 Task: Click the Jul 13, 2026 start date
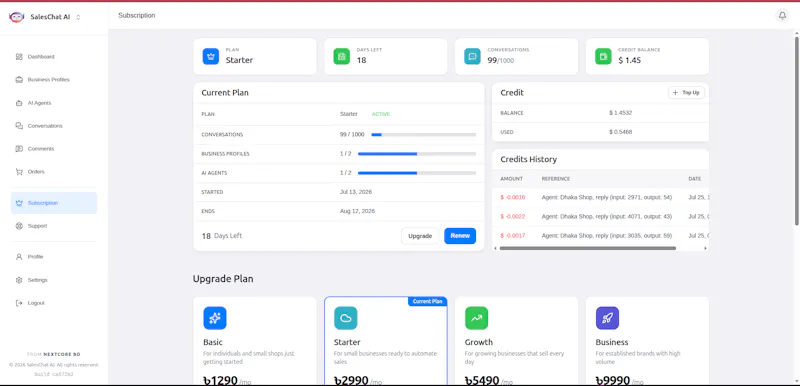pyautogui.click(x=356, y=192)
